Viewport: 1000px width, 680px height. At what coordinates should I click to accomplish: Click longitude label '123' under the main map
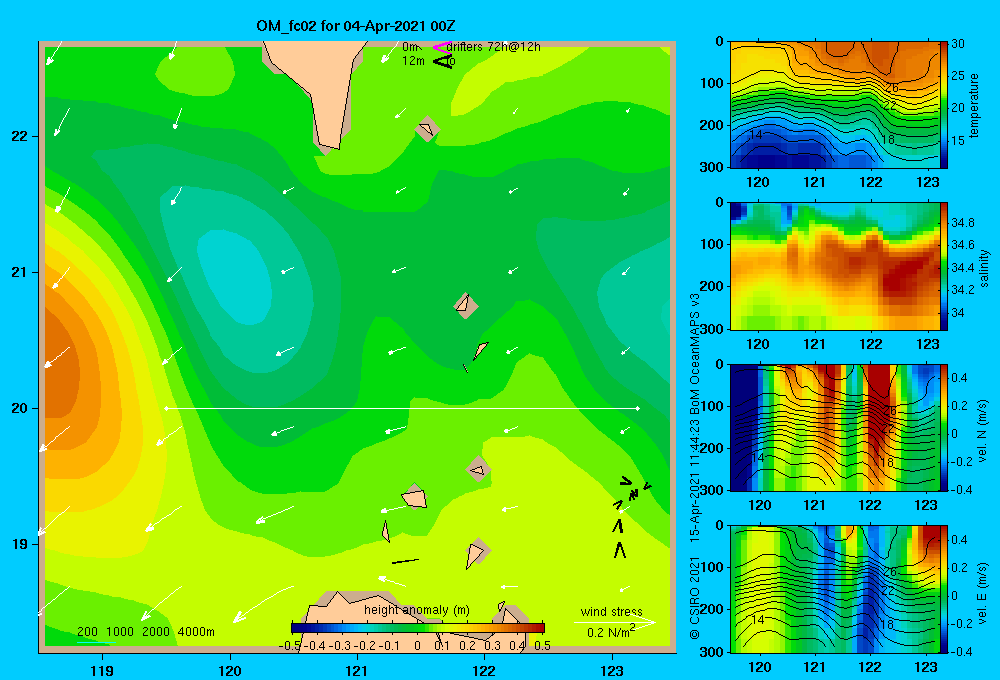(612, 670)
